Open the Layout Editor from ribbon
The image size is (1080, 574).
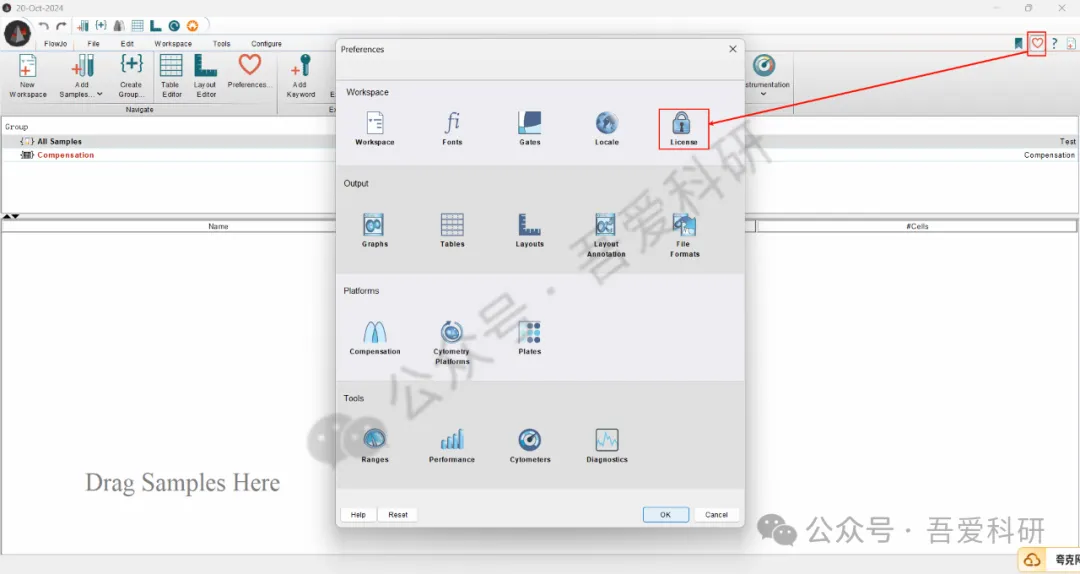[x=205, y=76]
